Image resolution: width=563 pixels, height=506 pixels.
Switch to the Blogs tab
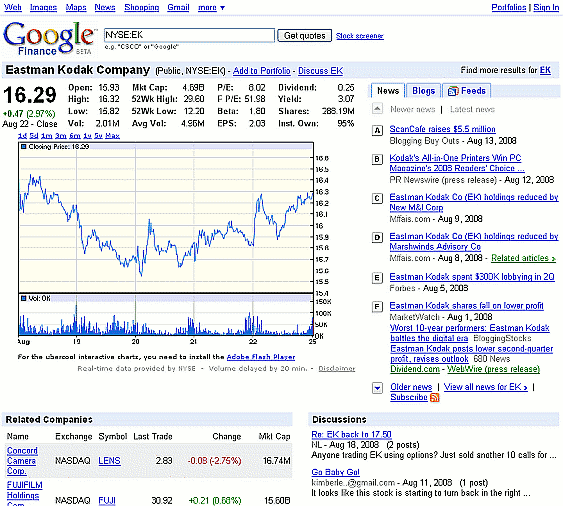[423, 91]
